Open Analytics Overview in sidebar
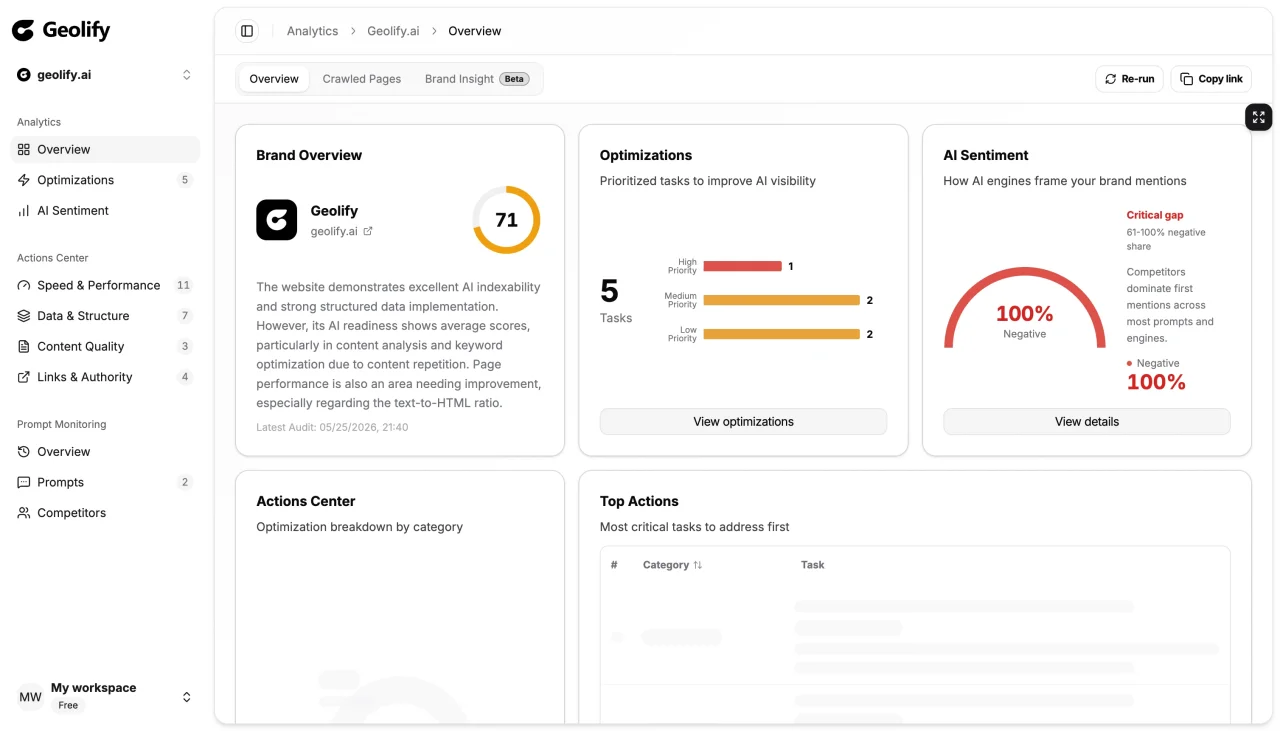Screen dimensions: 1280x731 coord(105,149)
